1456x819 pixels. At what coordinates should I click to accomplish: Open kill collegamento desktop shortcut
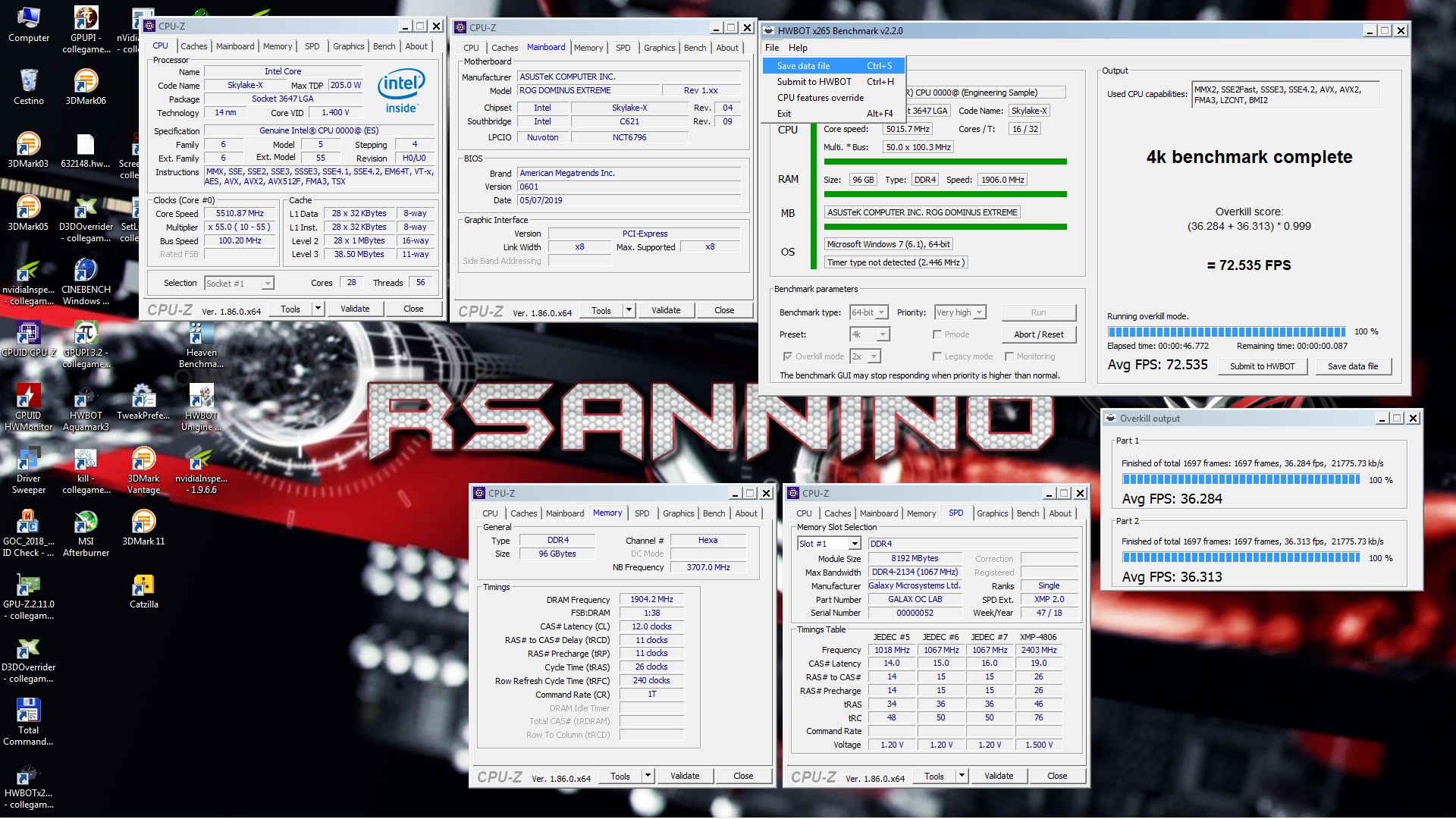pos(86,471)
